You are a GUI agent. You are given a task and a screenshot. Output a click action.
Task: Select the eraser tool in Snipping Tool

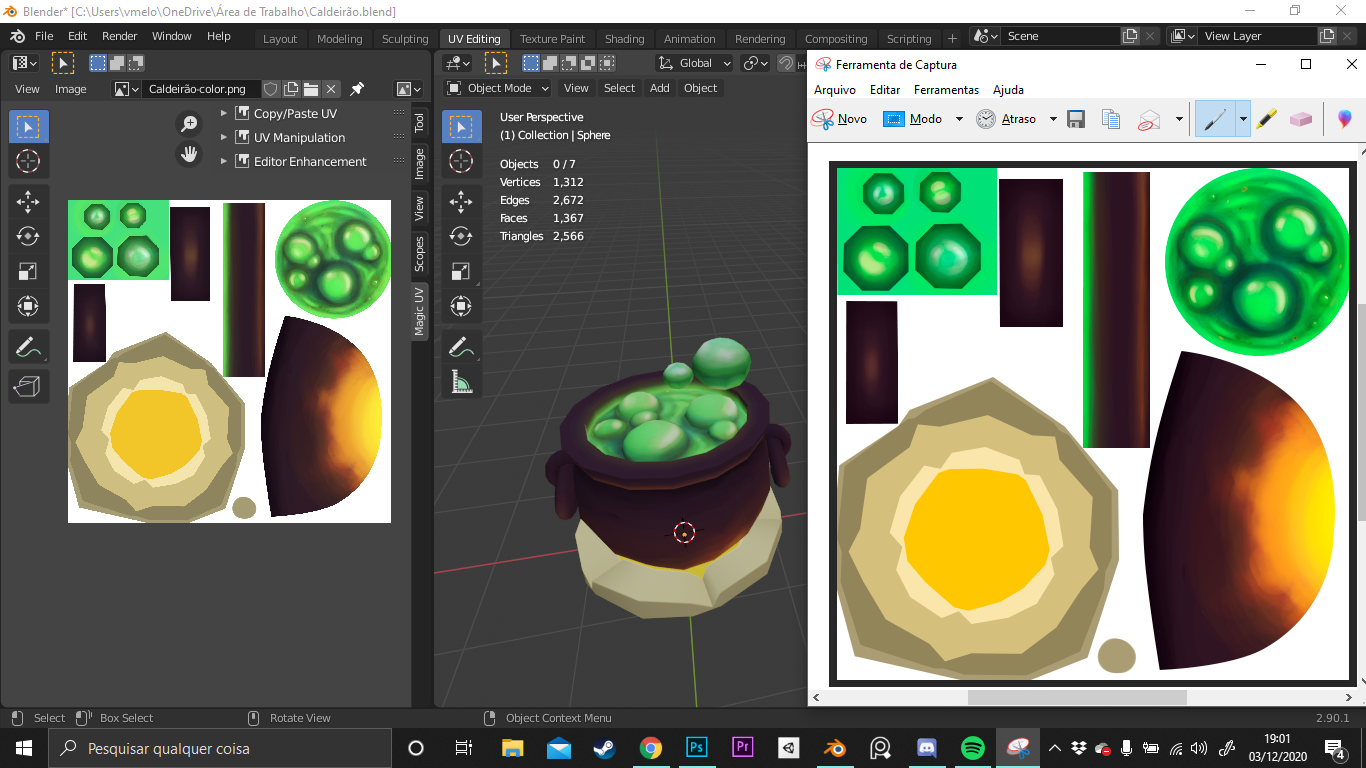pos(1300,119)
